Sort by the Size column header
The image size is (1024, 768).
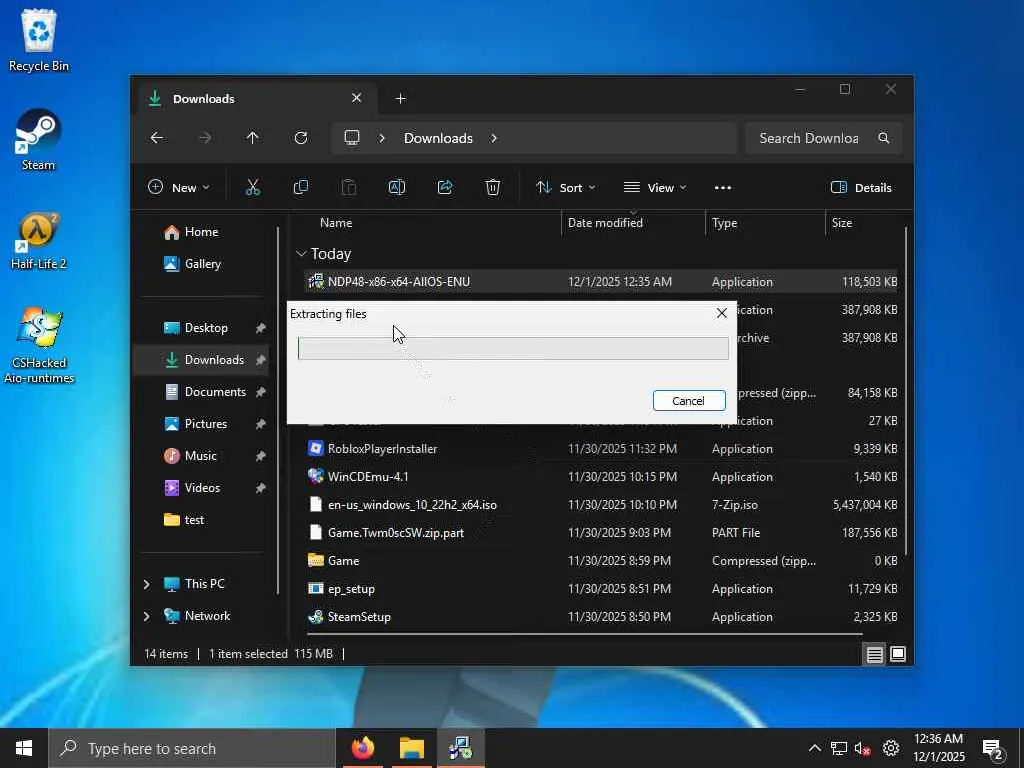(863, 223)
